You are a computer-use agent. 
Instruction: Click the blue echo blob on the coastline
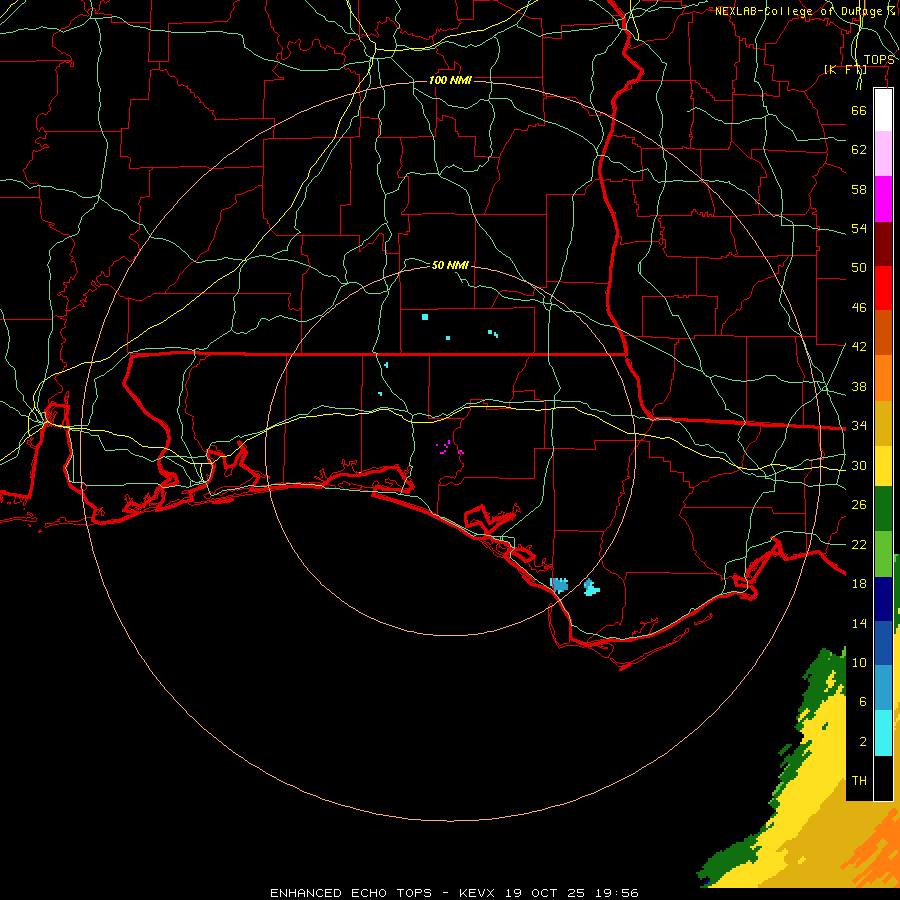pos(559,585)
